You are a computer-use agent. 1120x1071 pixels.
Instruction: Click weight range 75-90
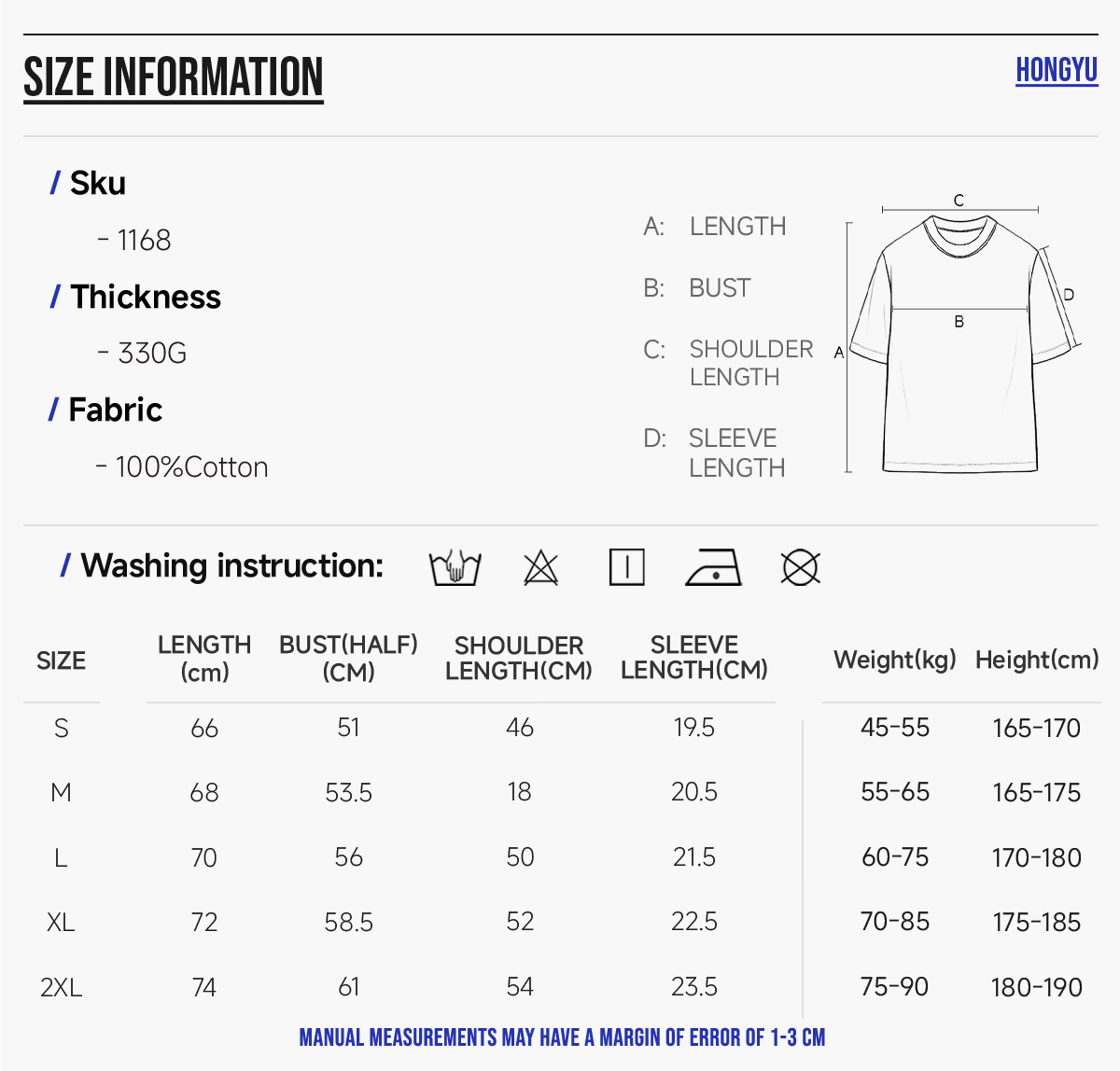895,987
